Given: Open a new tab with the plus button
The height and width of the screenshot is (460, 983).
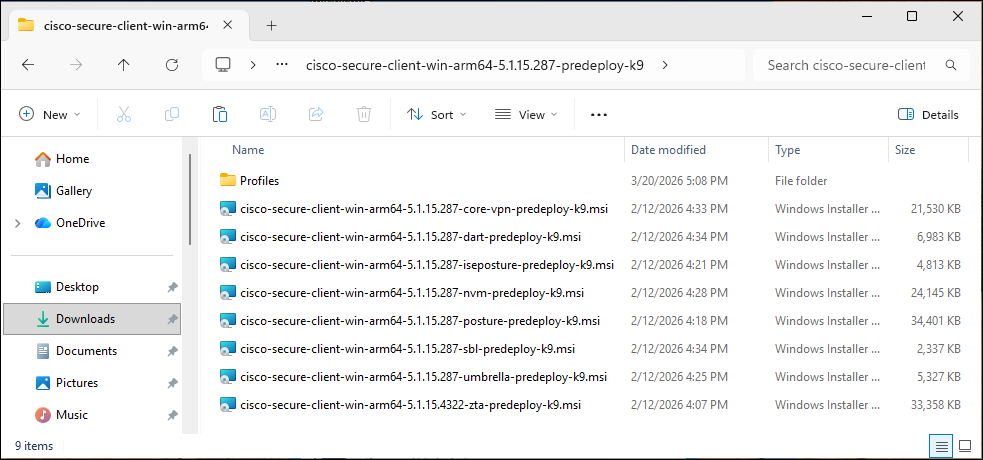Looking at the screenshot, I should point(271,25).
